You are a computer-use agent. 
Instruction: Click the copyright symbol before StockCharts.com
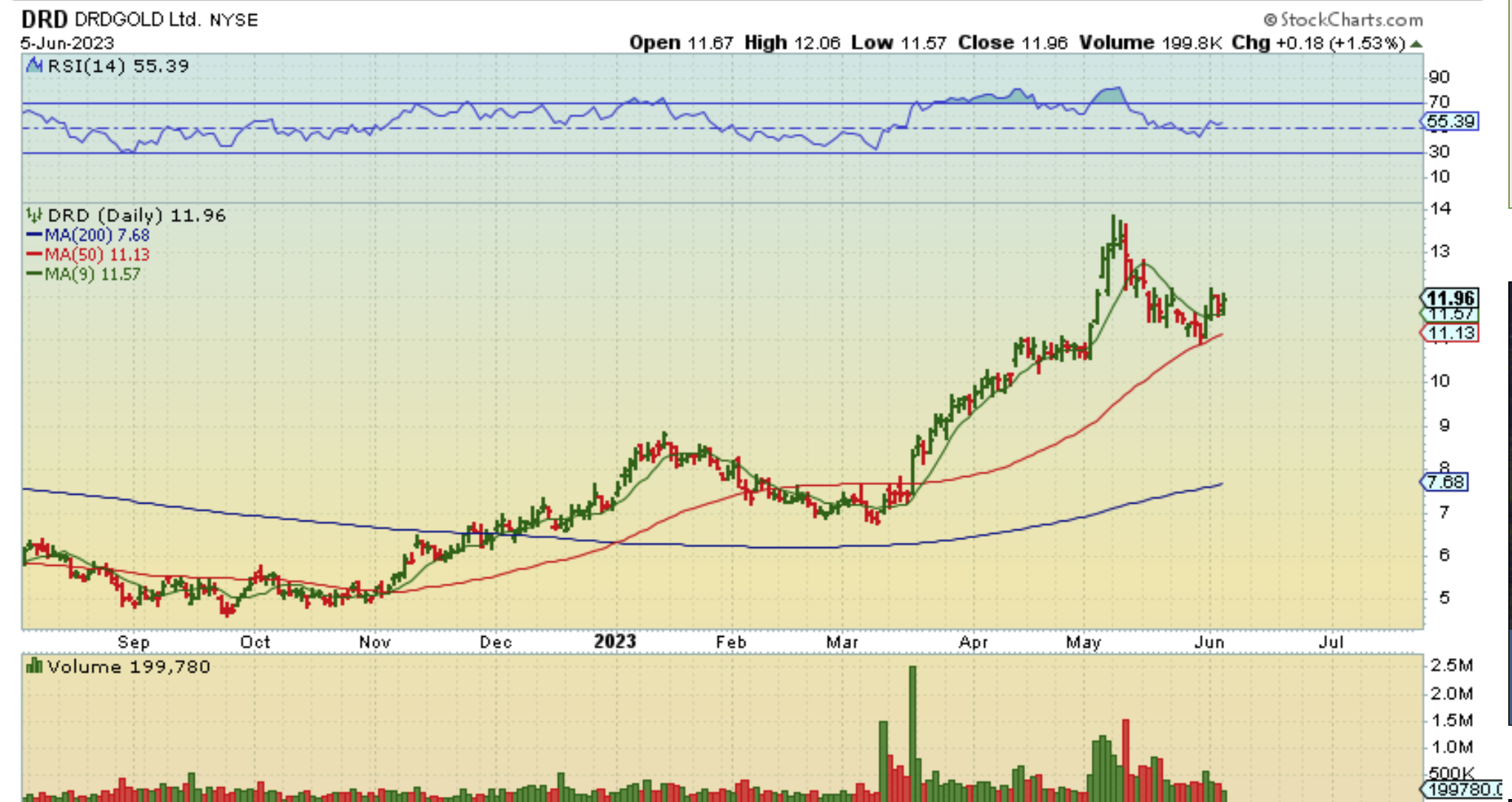[x=1271, y=20]
